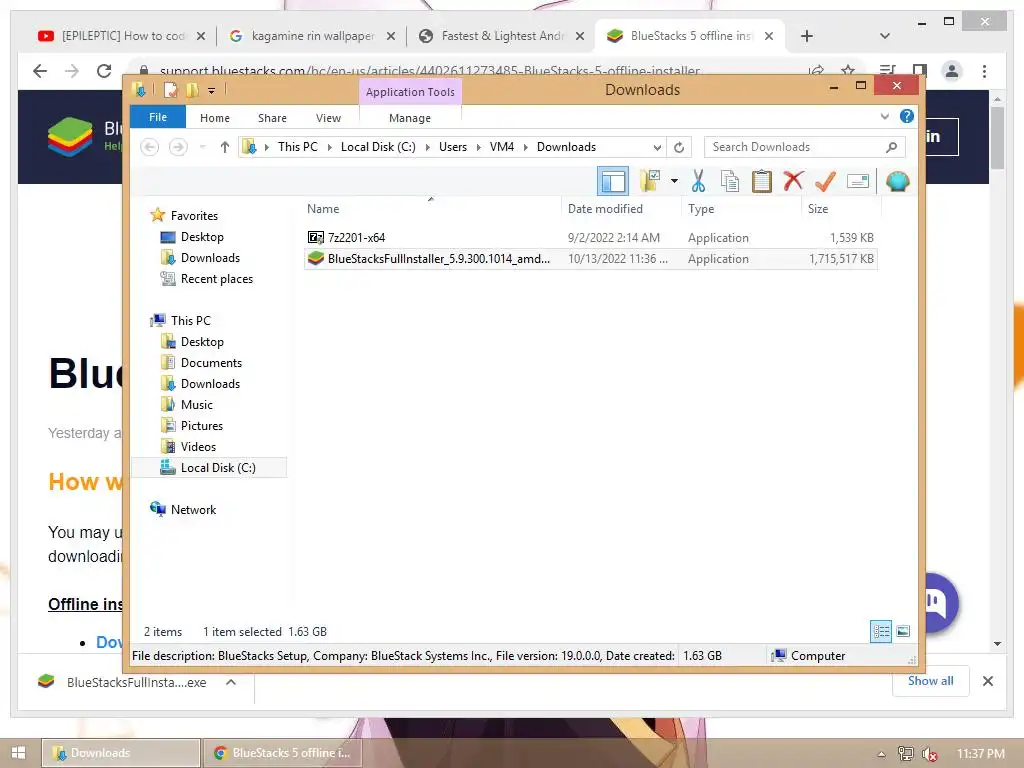The width and height of the screenshot is (1024, 768).
Task: Click 'This PC' in the address breadcrumb
Action: pyautogui.click(x=298, y=147)
